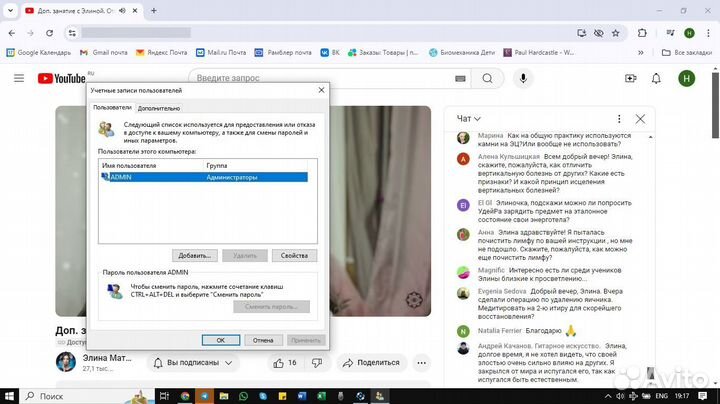This screenshot has width=720, height=404.
Task: Open the Windows Start menu
Action: pos(9,396)
